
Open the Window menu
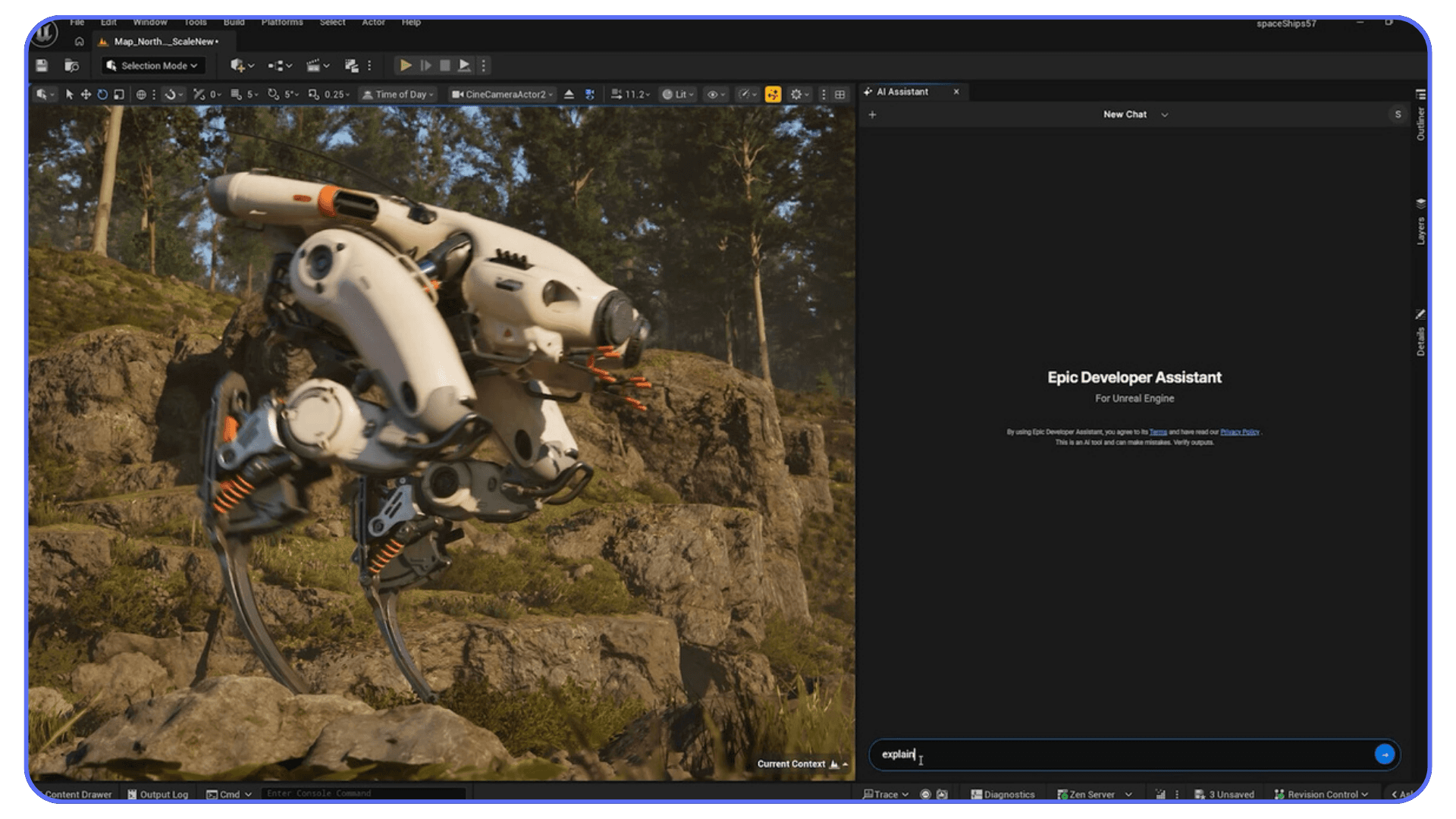pyautogui.click(x=150, y=22)
